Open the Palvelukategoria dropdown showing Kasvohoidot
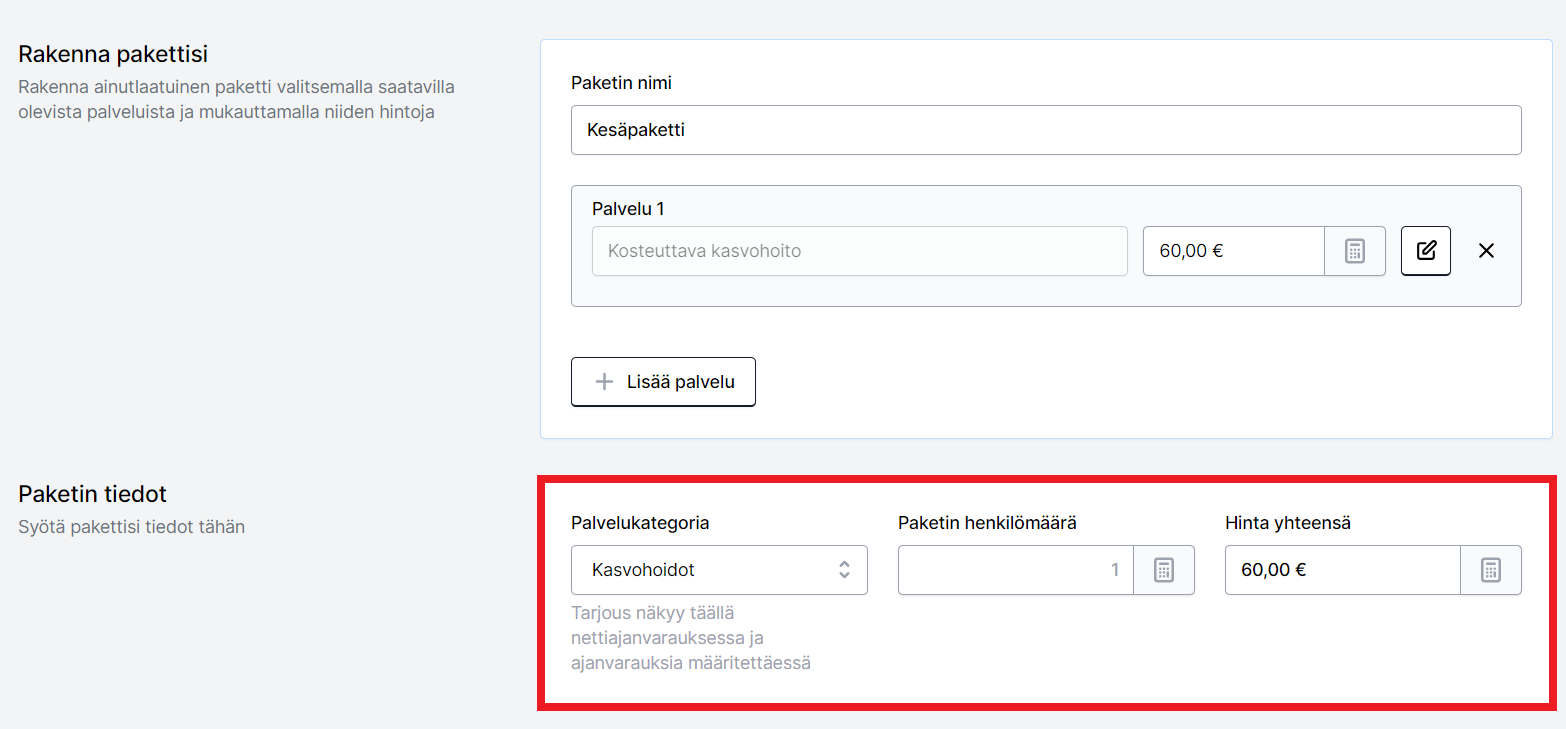1566x729 pixels. pyautogui.click(x=719, y=570)
